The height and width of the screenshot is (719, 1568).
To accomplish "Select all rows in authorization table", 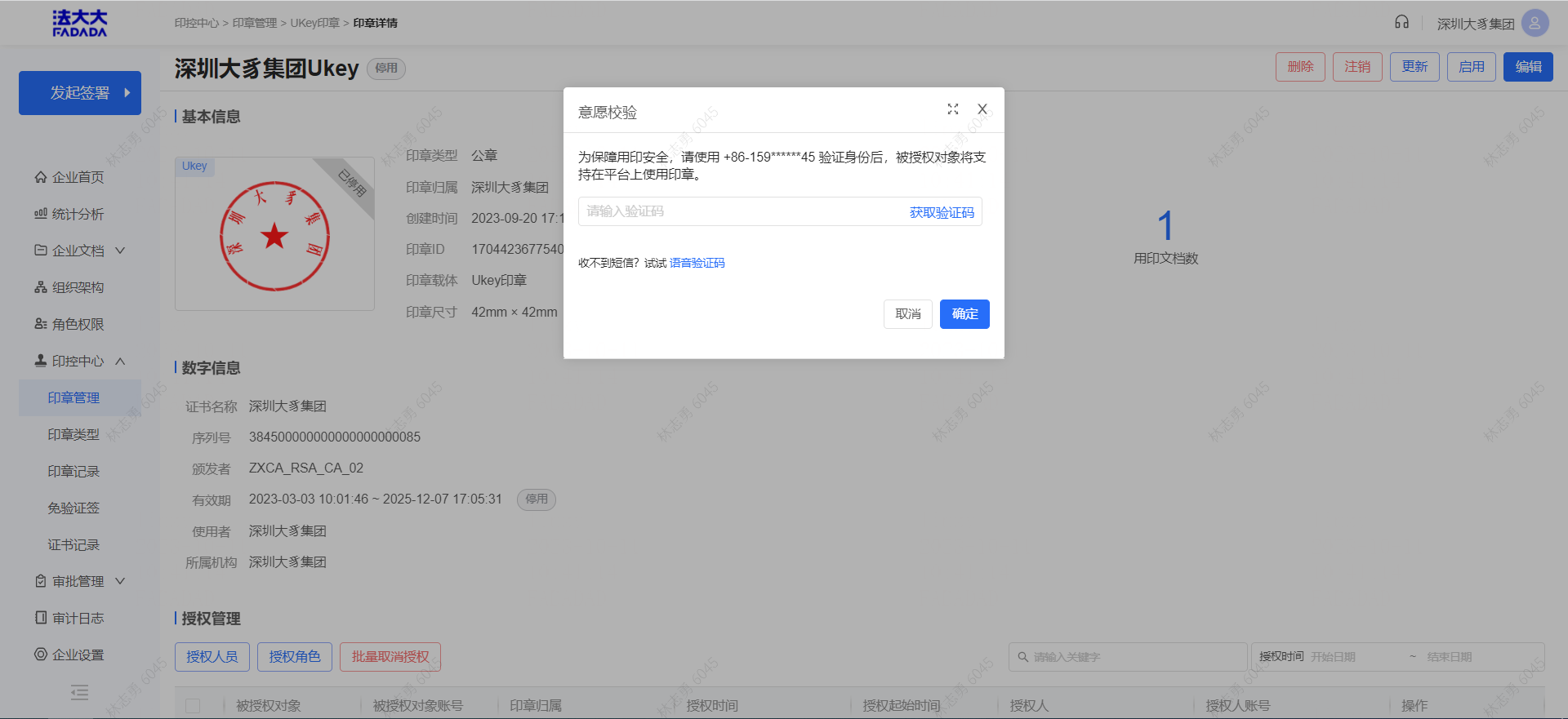I will 193,706.
